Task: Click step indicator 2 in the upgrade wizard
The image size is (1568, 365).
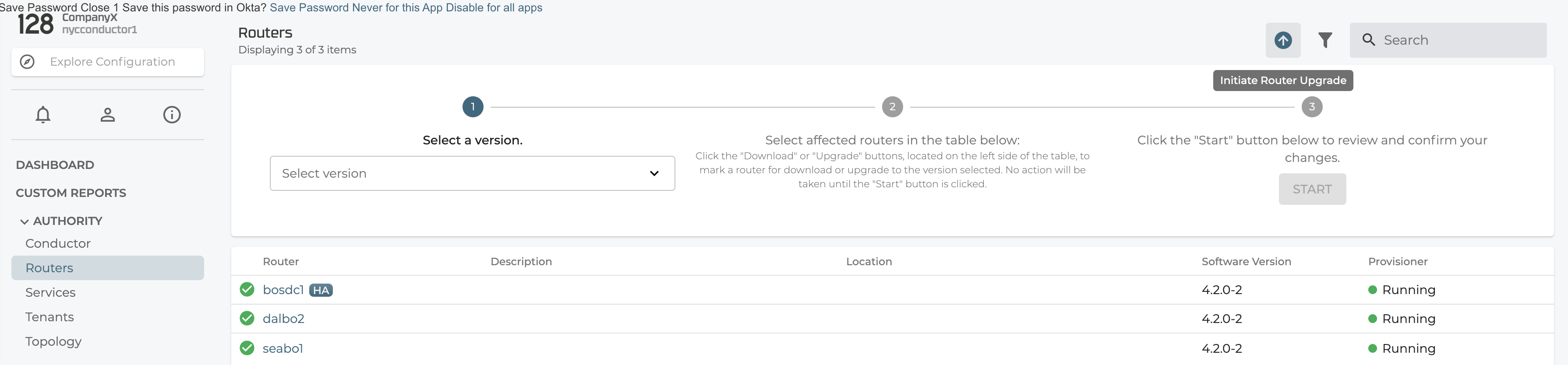Action: click(x=892, y=106)
